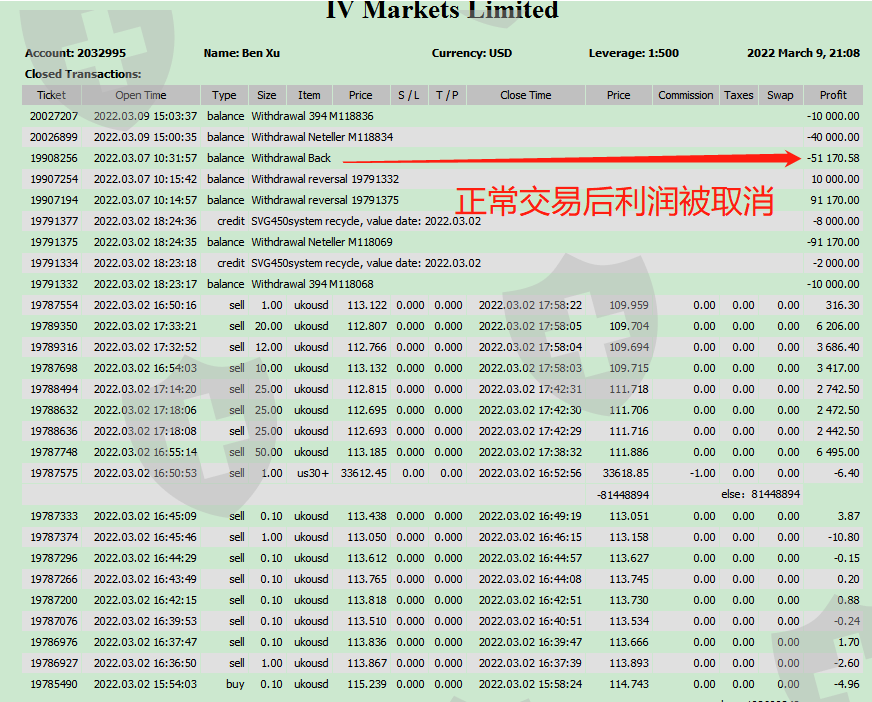Click the IV Markets Limited title
This screenshot has width=872, height=702.
coord(442,11)
